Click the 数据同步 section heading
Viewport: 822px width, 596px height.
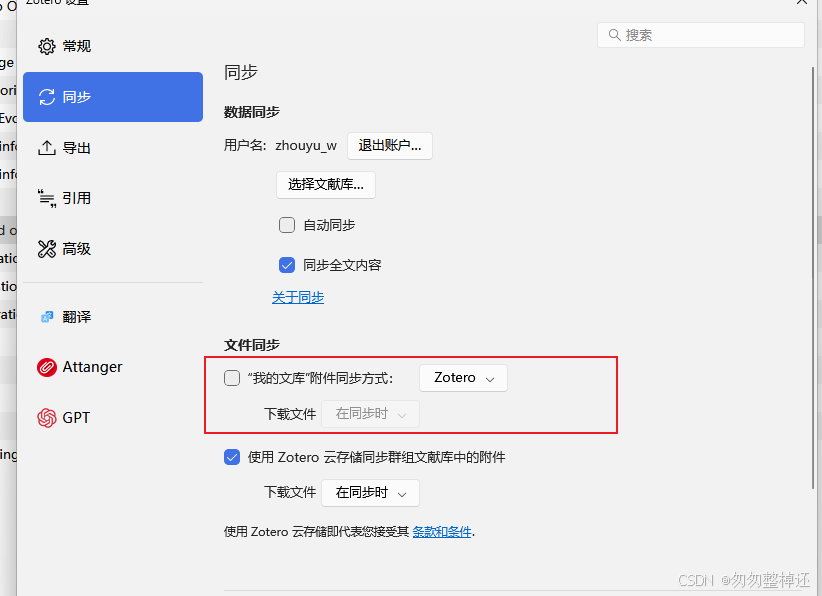tap(252, 112)
